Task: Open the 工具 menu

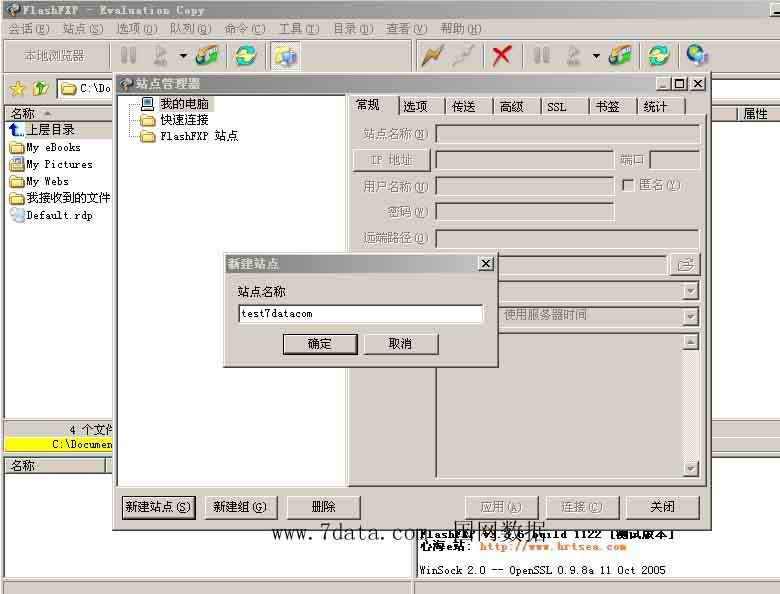Action: tap(298, 28)
